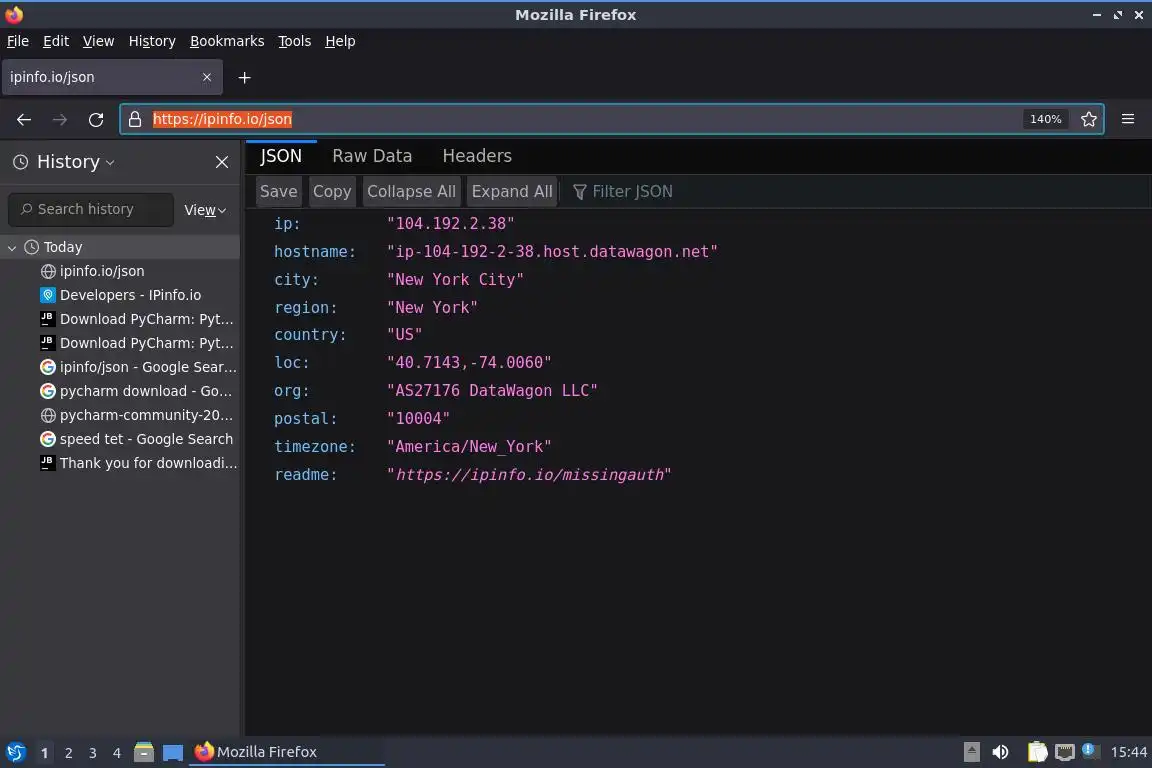Click the Save JSON button
The height and width of the screenshot is (768, 1152).
[278, 192]
